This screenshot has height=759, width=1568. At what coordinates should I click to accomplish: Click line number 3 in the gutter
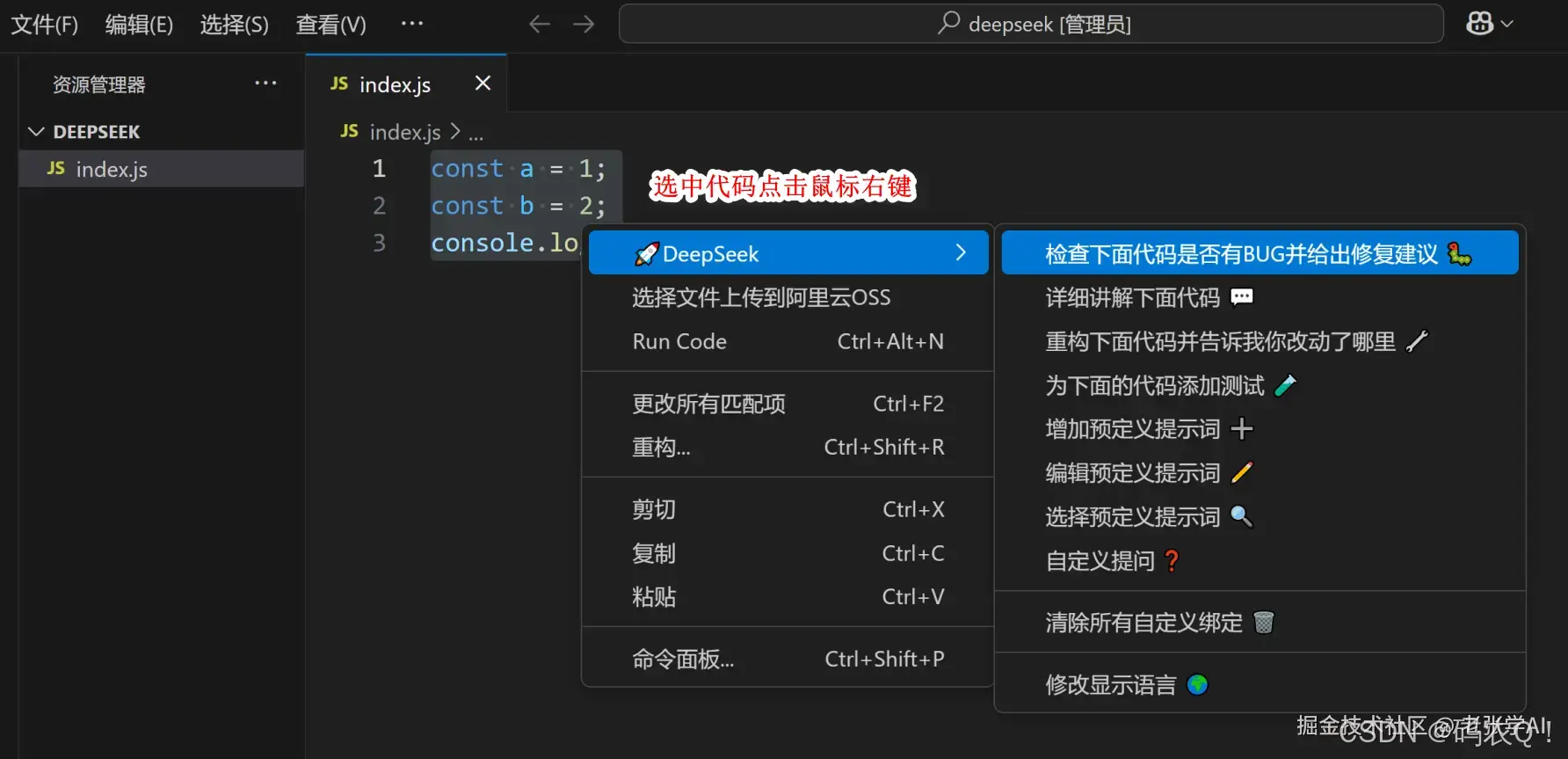[379, 243]
